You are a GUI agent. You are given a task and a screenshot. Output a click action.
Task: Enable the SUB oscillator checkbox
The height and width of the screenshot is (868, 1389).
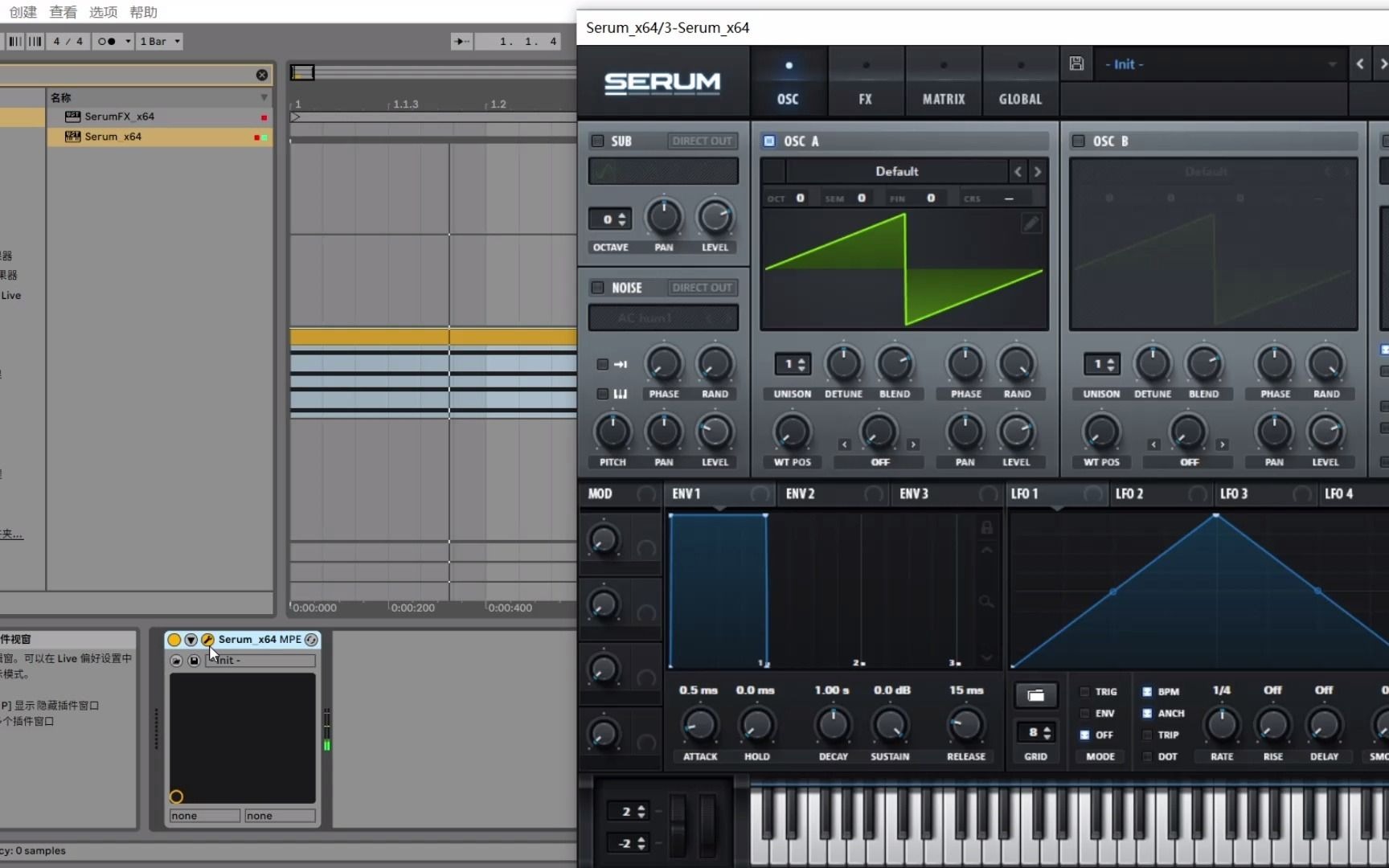click(x=598, y=141)
